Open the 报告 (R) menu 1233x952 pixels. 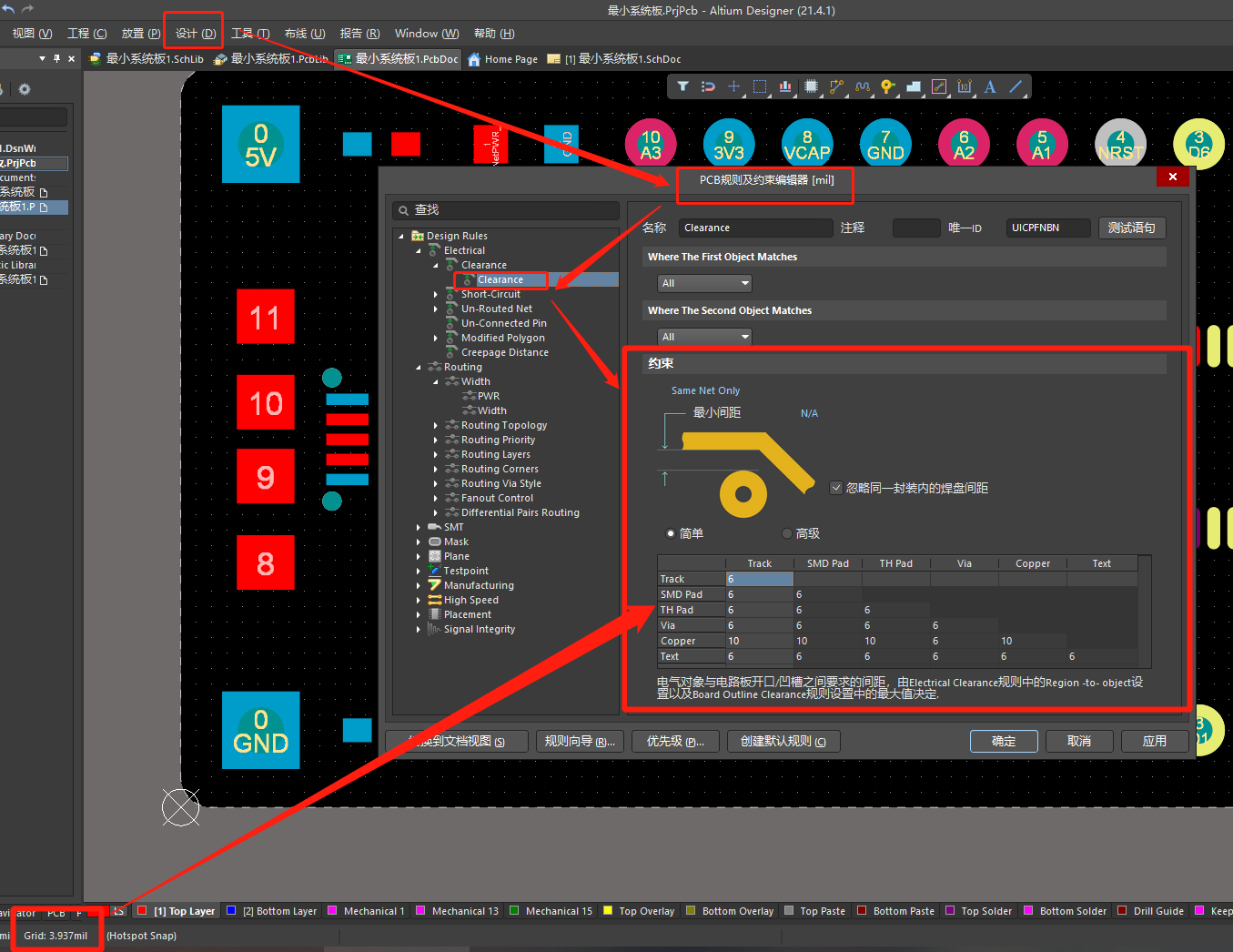pyautogui.click(x=359, y=34)
